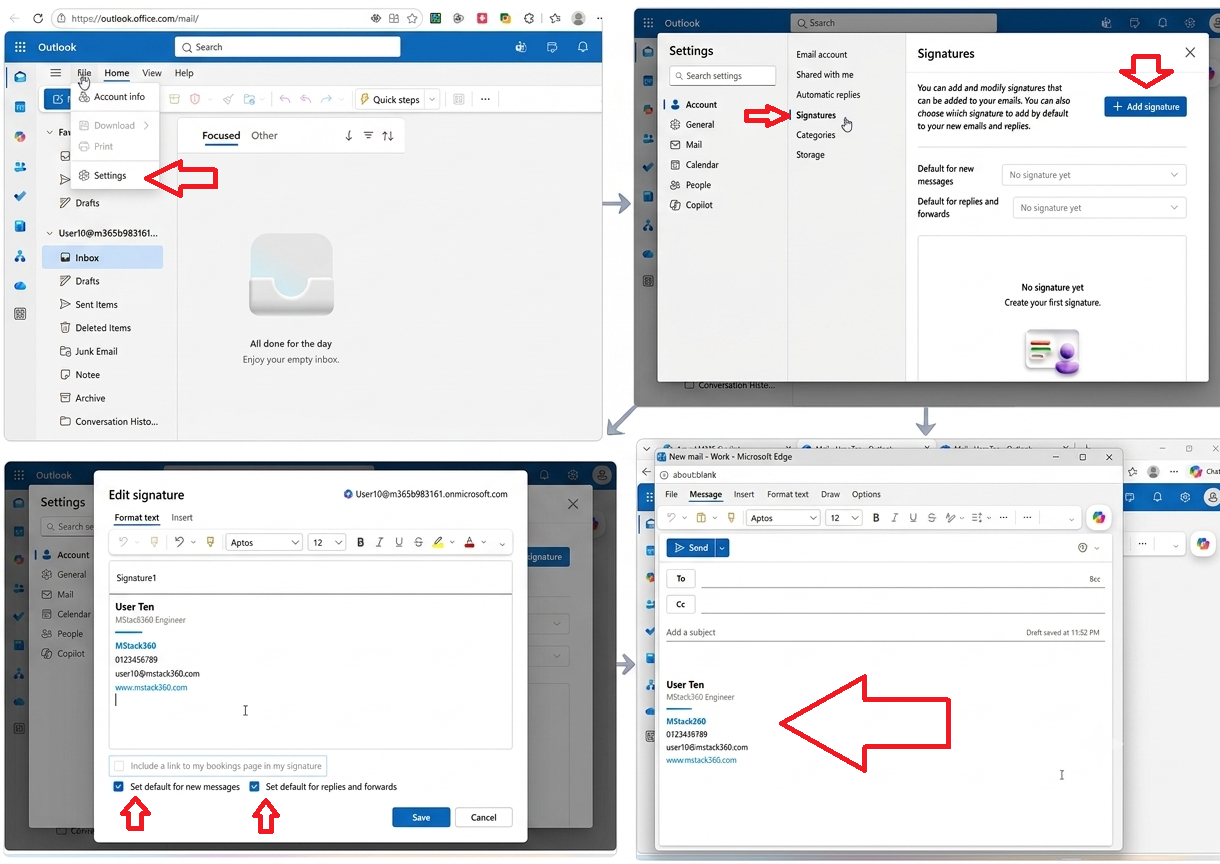1220x864 pixels.
Task: Select Automatic replies in the settings list
Action: tap(828, 95)
